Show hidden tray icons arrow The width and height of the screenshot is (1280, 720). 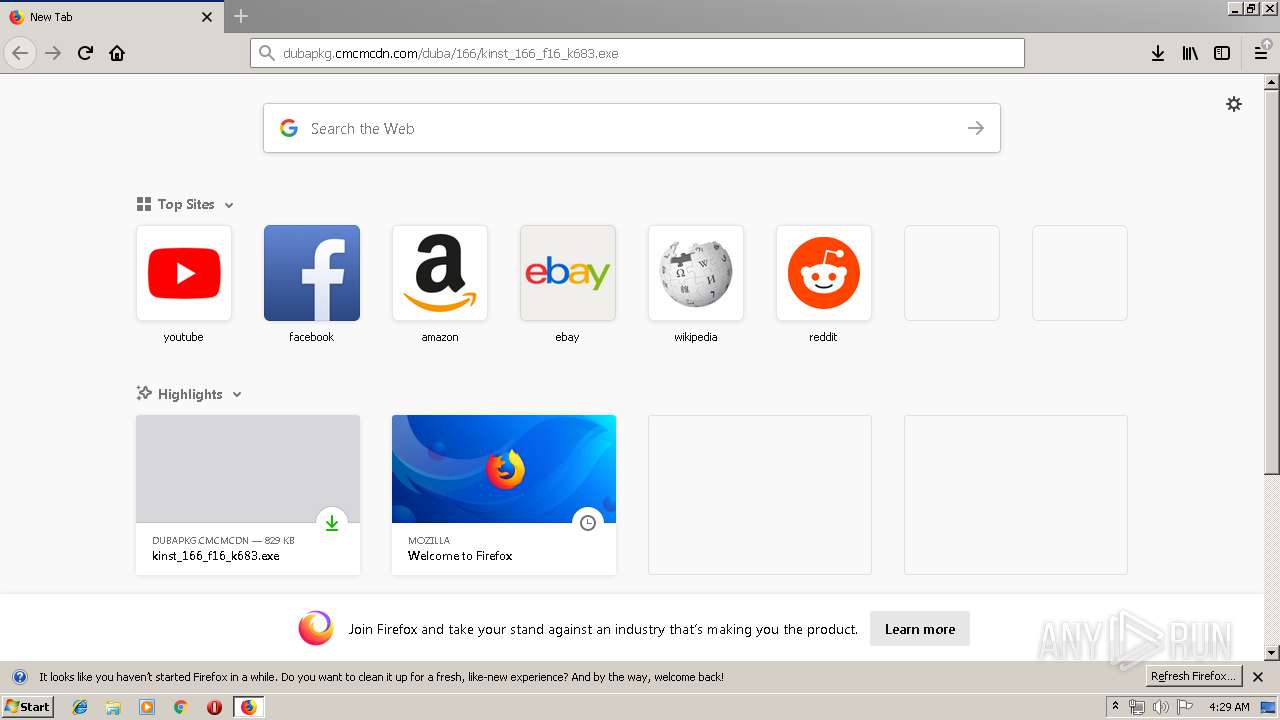1115,707
